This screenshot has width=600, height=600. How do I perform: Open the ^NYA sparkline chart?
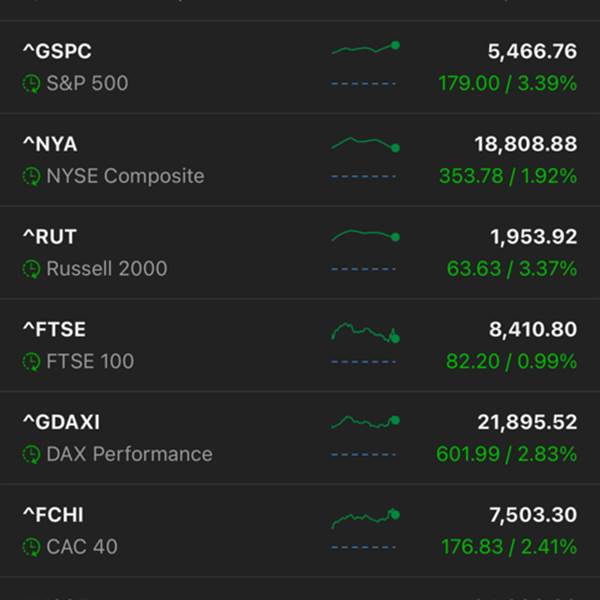[x=365, y=144]
